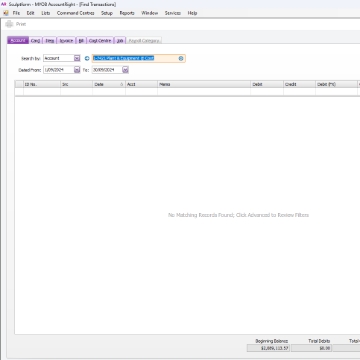Click the Memo column header
Image resolution: width=360 pixels, height=360 pixels.
click(x=204, y=84)
